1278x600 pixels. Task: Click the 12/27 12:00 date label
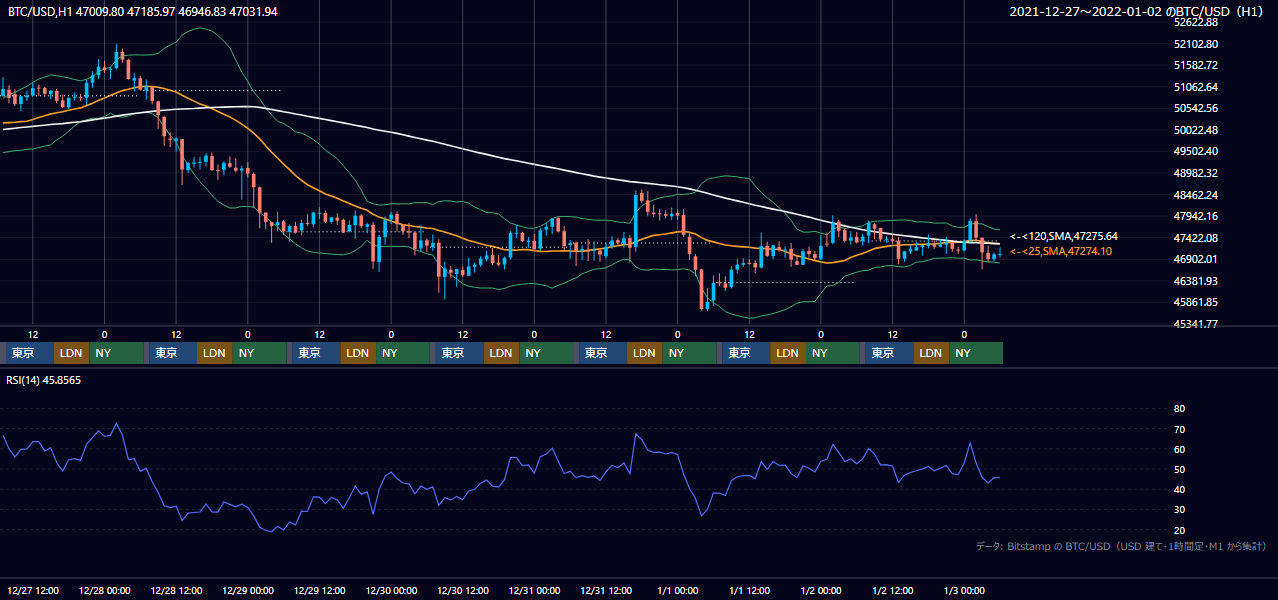[x=33, y=590]
